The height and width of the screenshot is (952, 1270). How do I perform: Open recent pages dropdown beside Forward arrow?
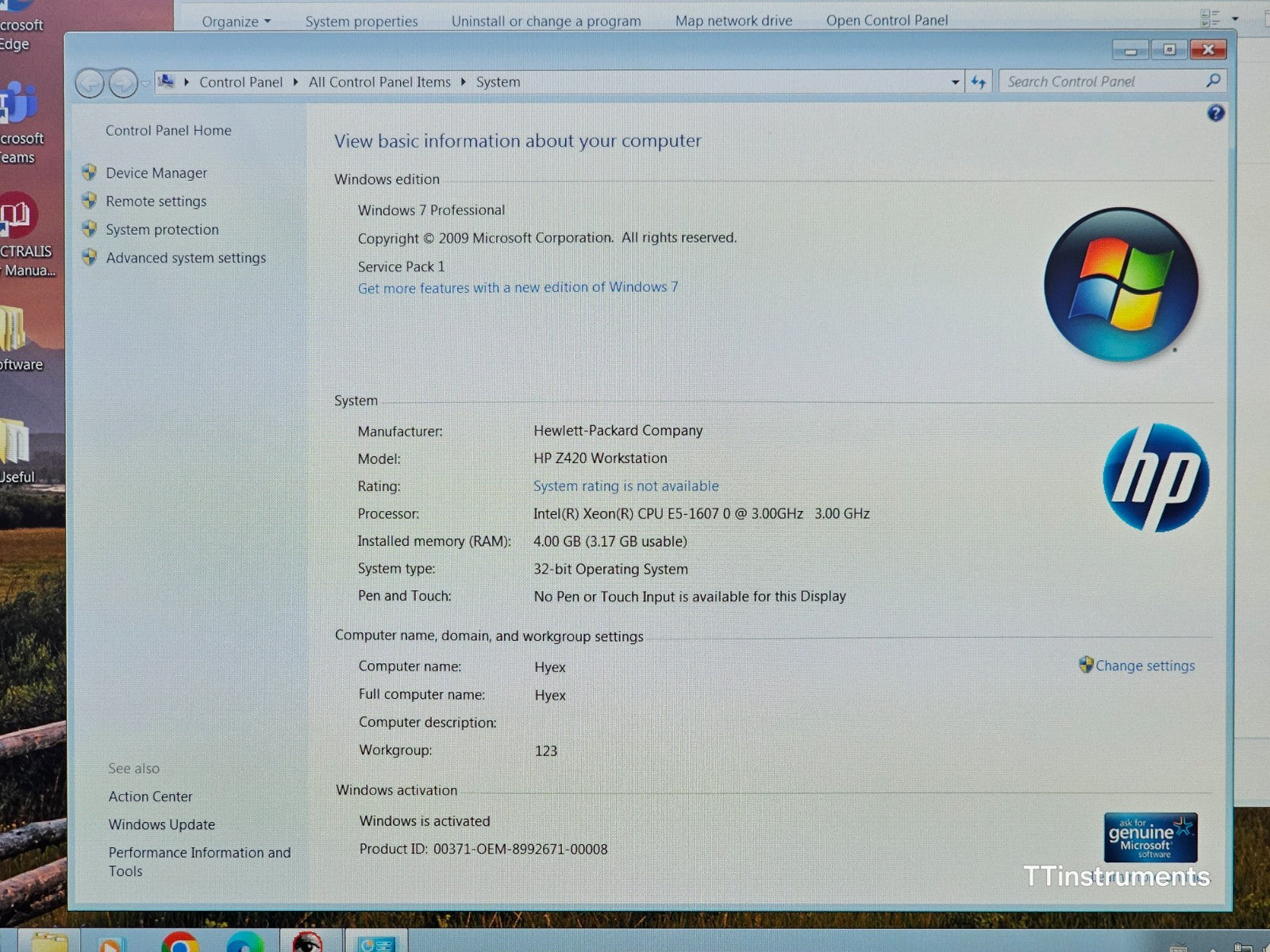tap(146, 83)
